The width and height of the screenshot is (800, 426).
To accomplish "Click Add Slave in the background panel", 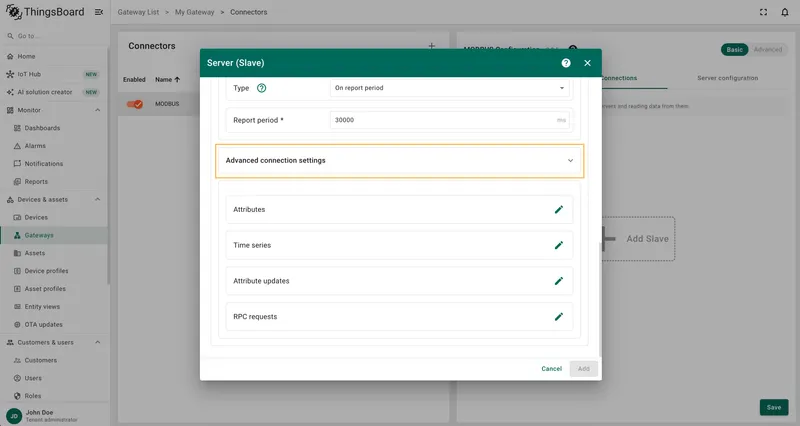I will pos(638,239).
